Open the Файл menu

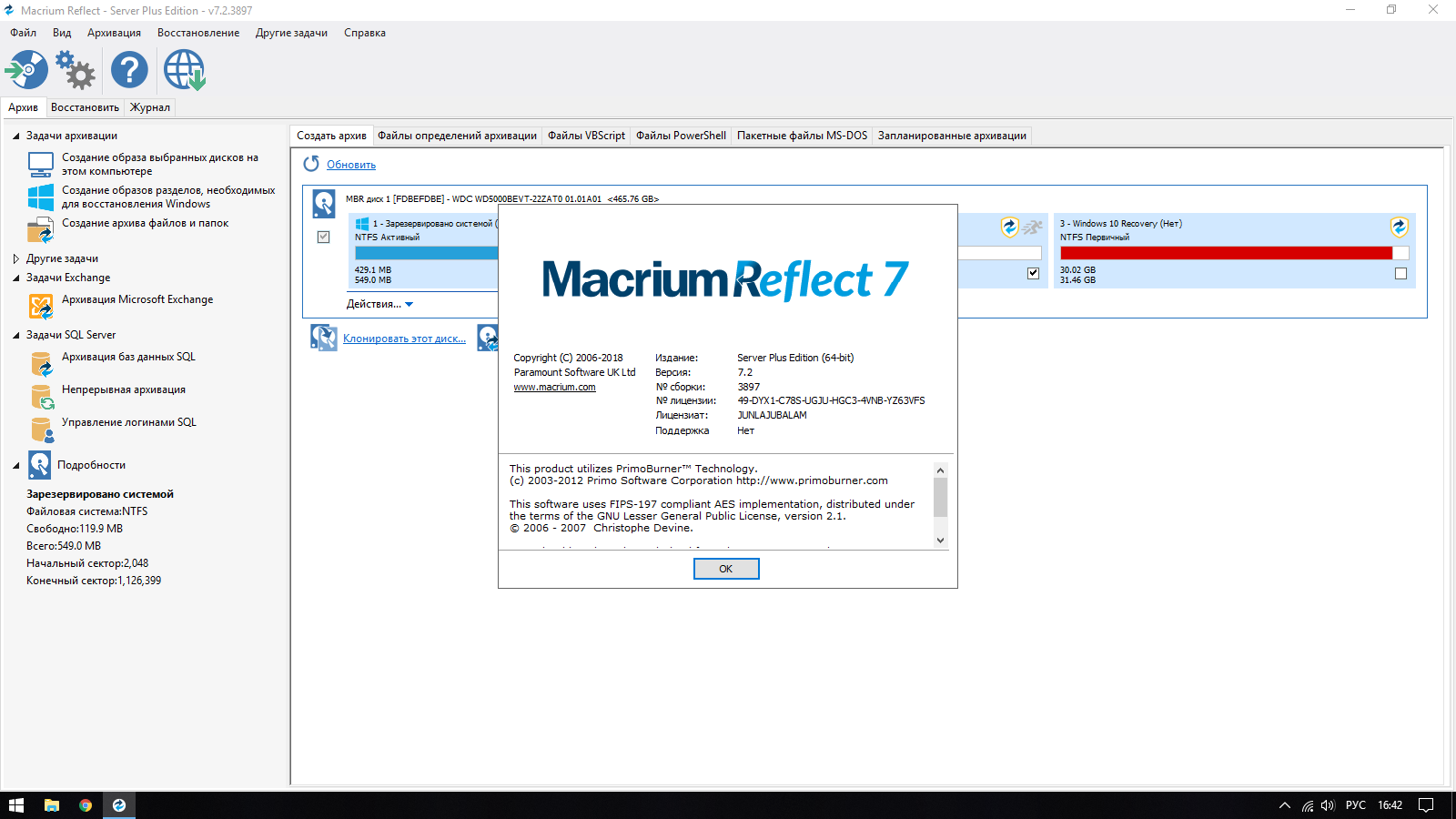pyautogui.click(x=24, y=33)
